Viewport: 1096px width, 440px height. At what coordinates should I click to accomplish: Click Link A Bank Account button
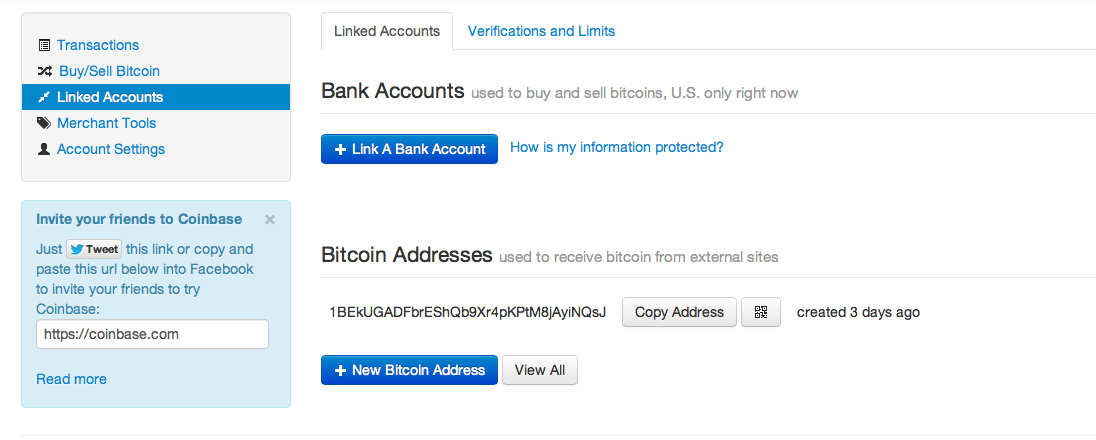(x=409, y=149)
